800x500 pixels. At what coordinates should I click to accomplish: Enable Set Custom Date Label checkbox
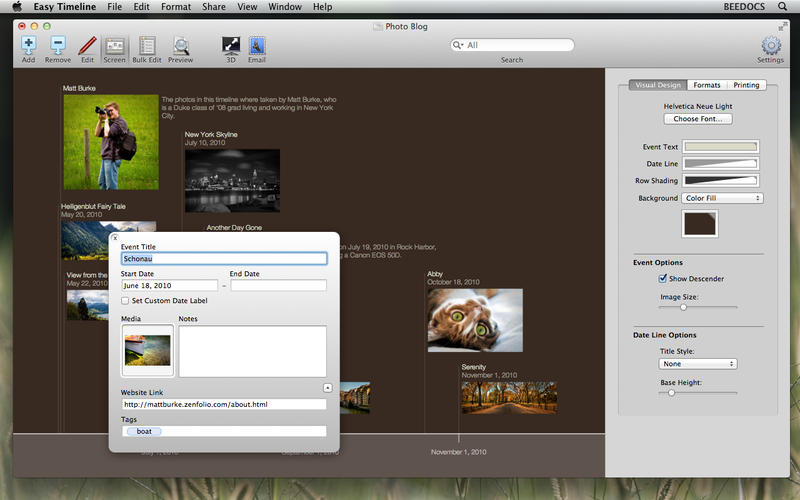coord(125,300)
